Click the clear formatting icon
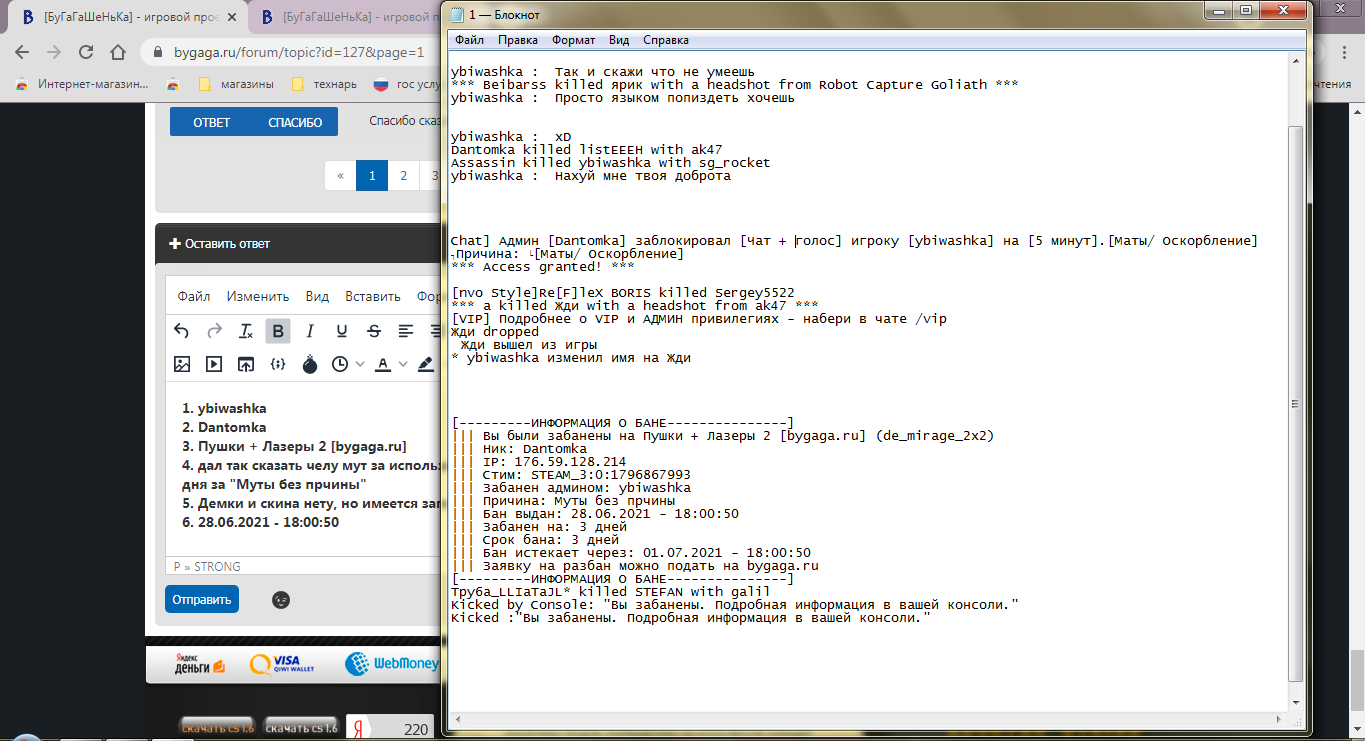The width and height of the screenshot is (1365, 741). 246,331
